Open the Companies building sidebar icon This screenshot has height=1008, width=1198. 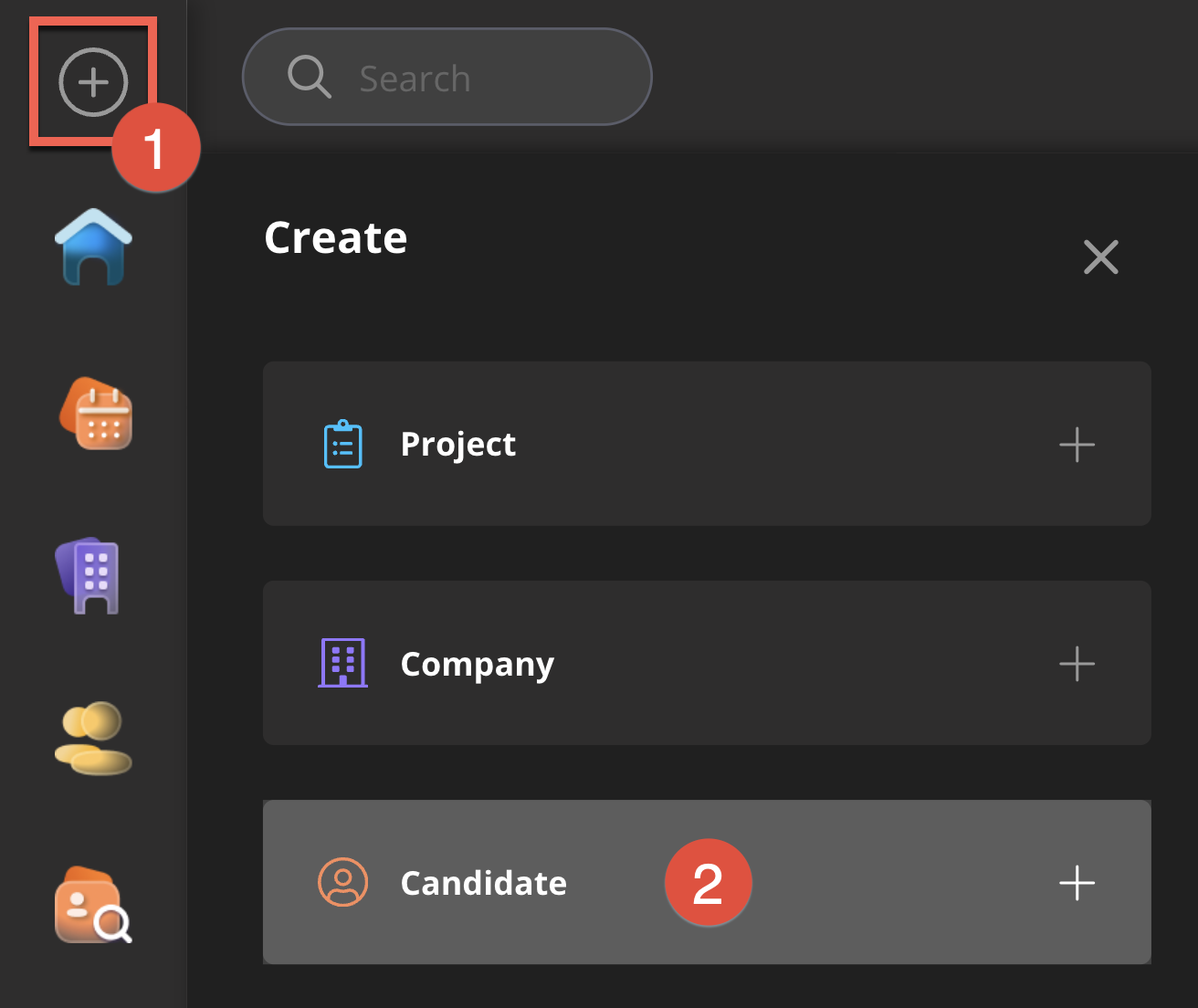tap(89, 575)
